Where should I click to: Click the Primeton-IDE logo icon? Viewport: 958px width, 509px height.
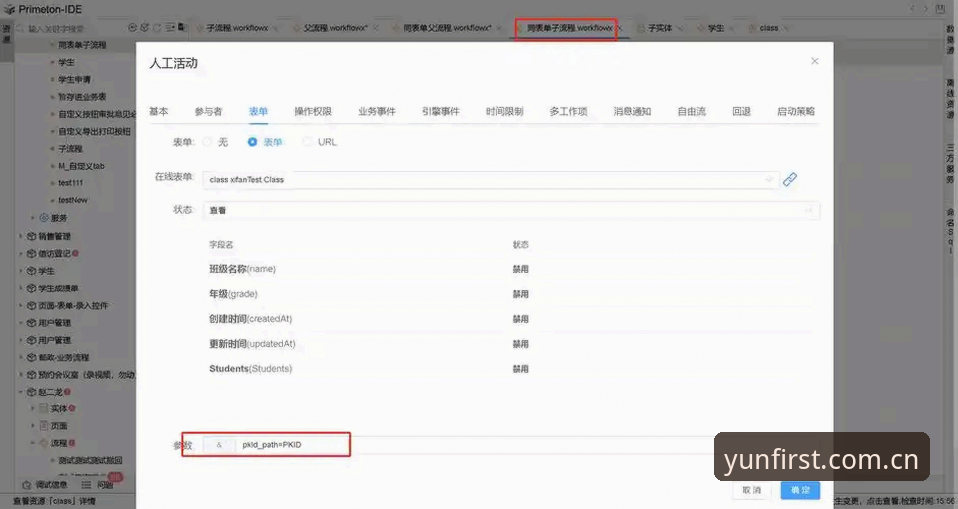[9, 9]
